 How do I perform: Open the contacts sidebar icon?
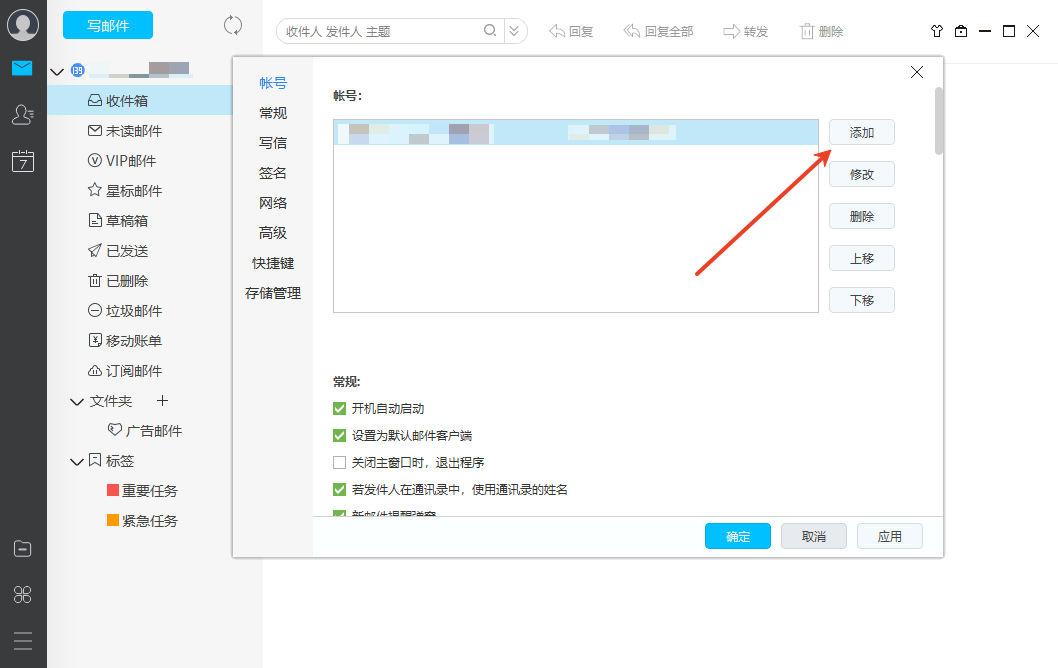point(22,115)
